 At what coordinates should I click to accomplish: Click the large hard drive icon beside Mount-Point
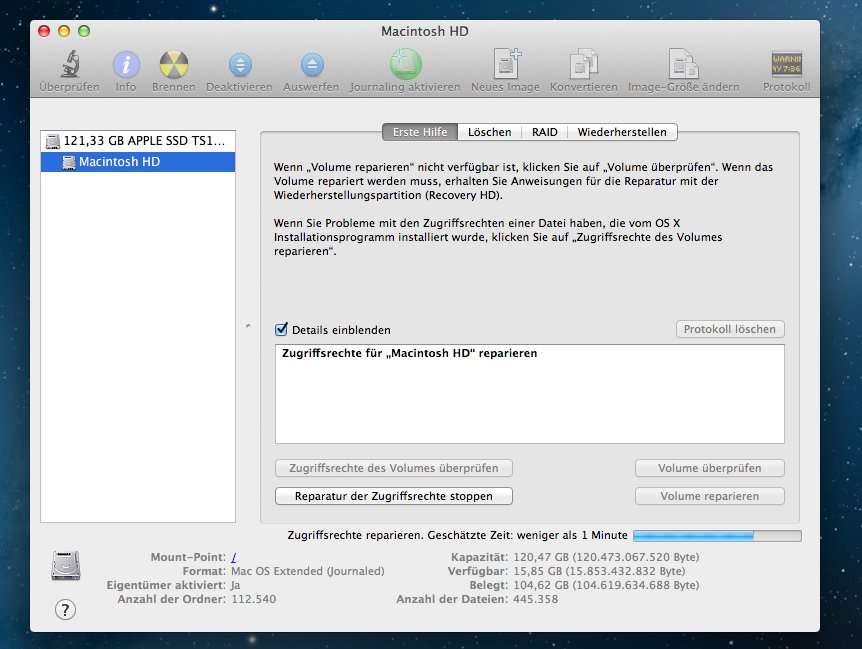[x=66, y=565]
